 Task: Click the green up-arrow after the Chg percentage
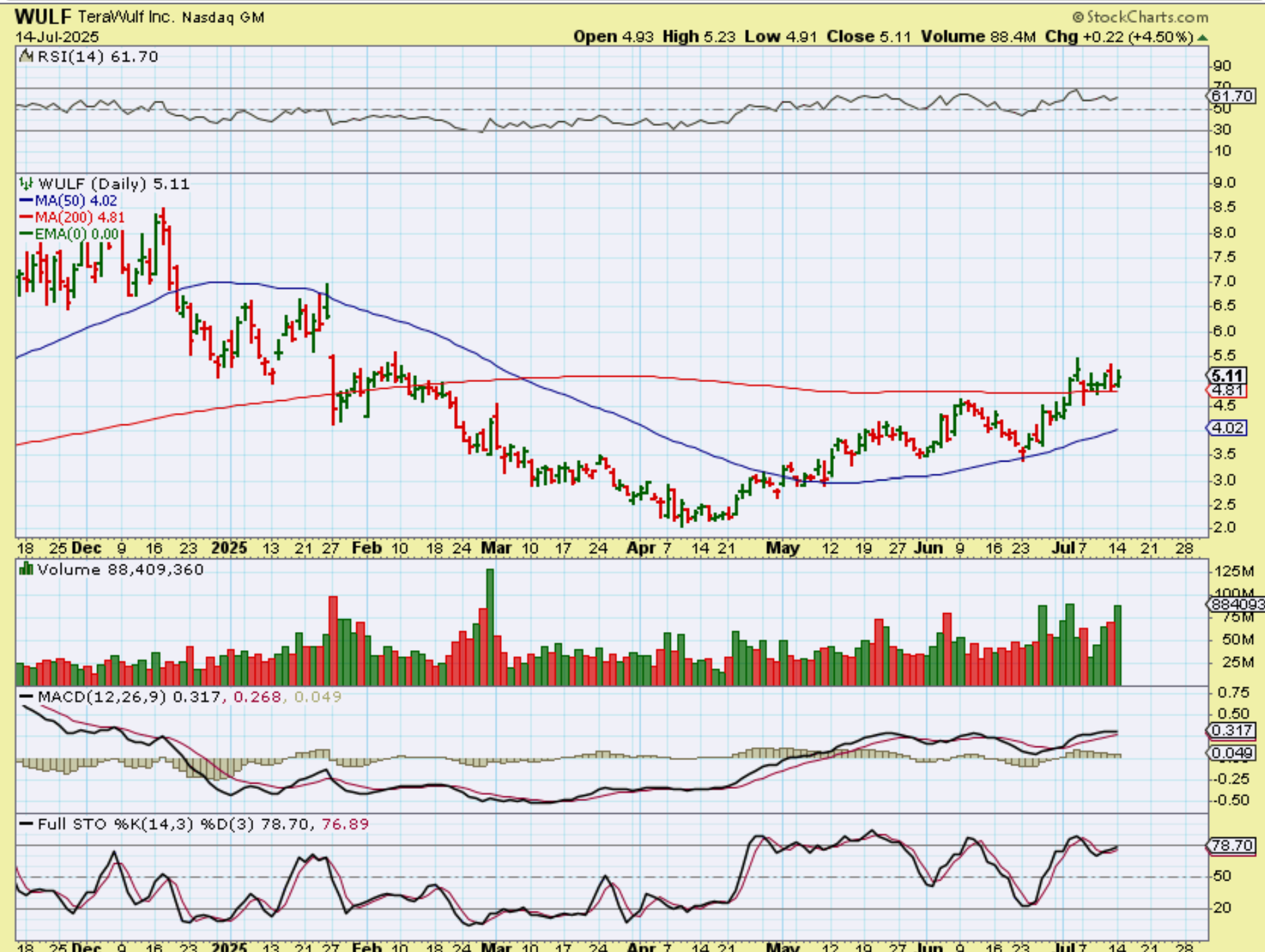click(1202, 37)
